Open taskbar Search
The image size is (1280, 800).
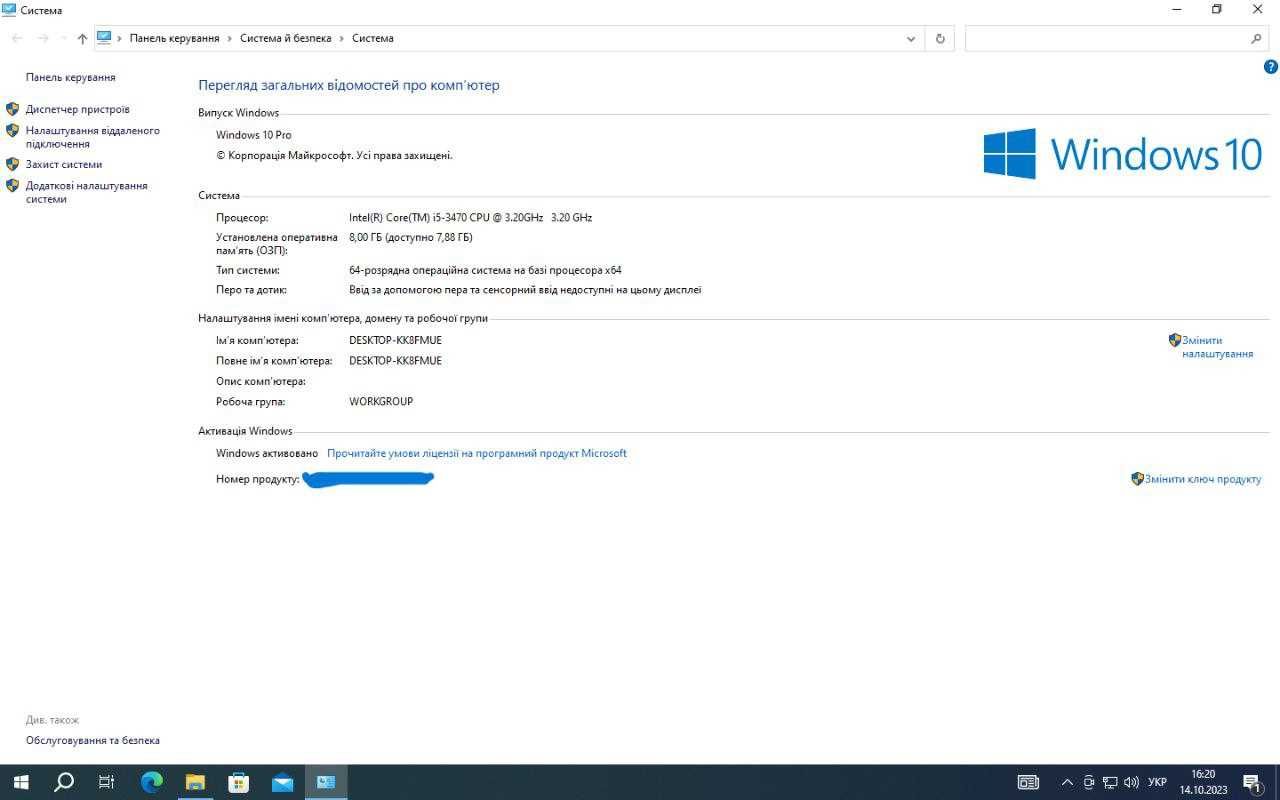click(63, 782)
